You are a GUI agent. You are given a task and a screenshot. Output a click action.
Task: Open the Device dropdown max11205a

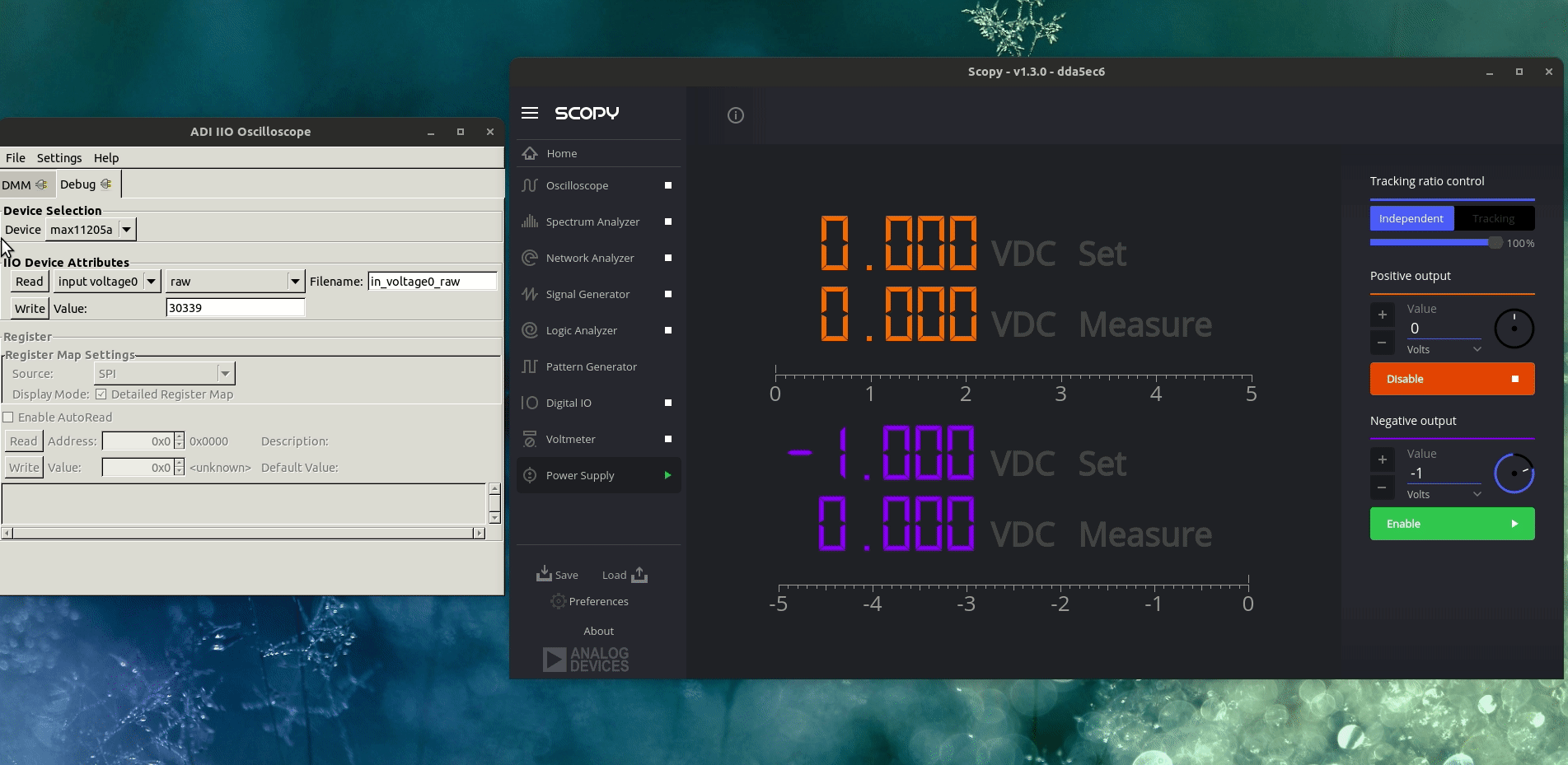pyautogui.click(x=91, y=230)
